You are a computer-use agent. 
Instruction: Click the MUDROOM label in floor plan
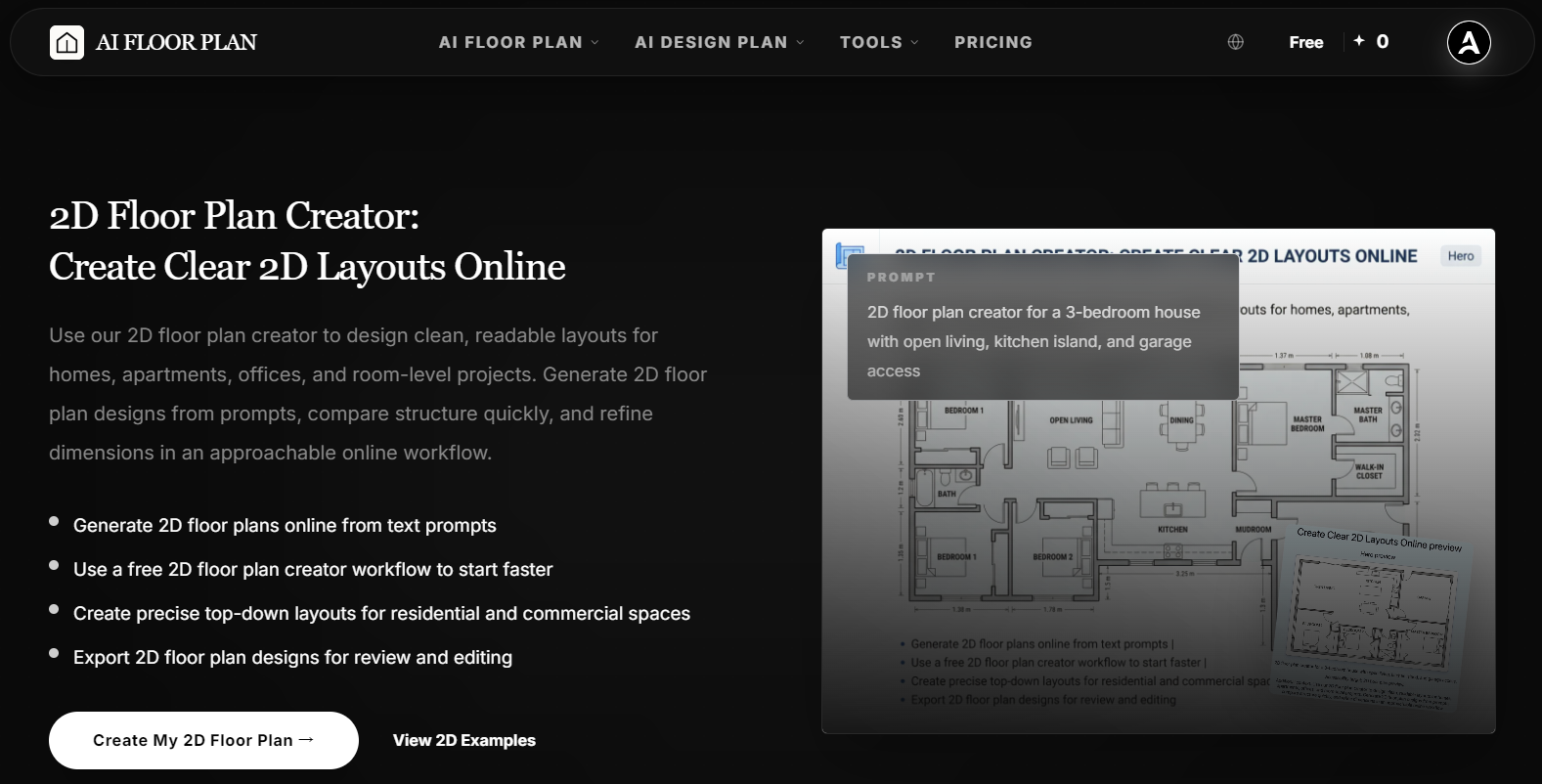[x=1254, y=529]
